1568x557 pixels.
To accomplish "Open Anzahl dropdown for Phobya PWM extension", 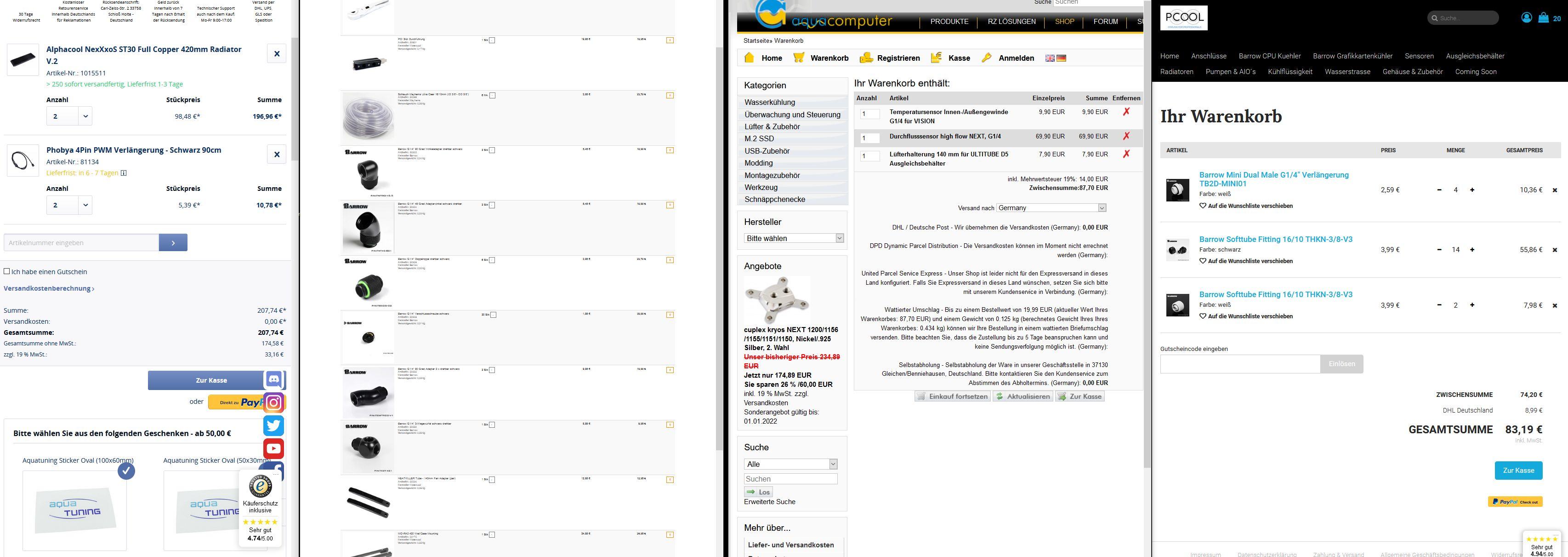I will click(85, 205).
